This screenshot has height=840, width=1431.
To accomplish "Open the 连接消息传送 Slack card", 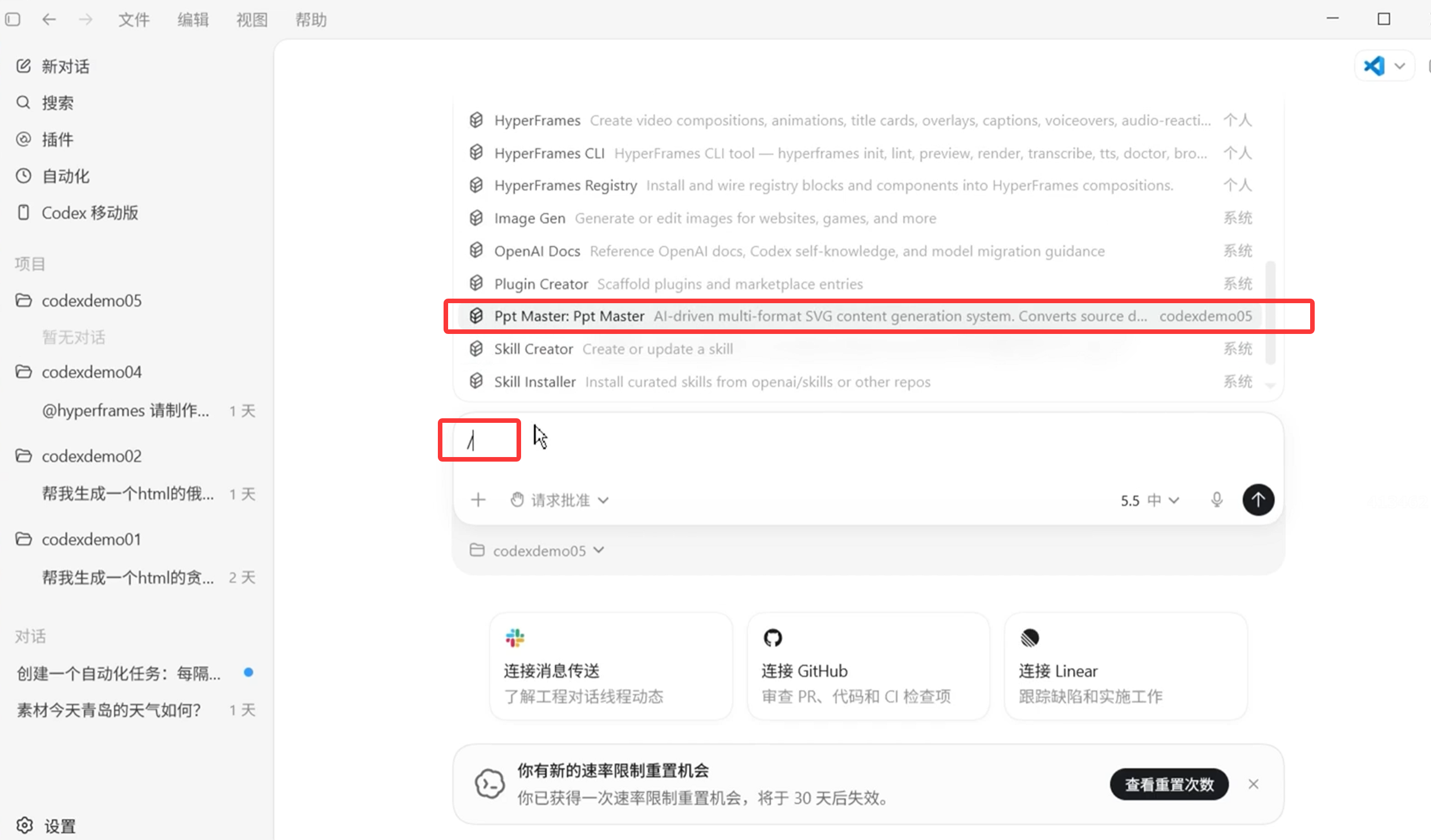I will 611,666.
